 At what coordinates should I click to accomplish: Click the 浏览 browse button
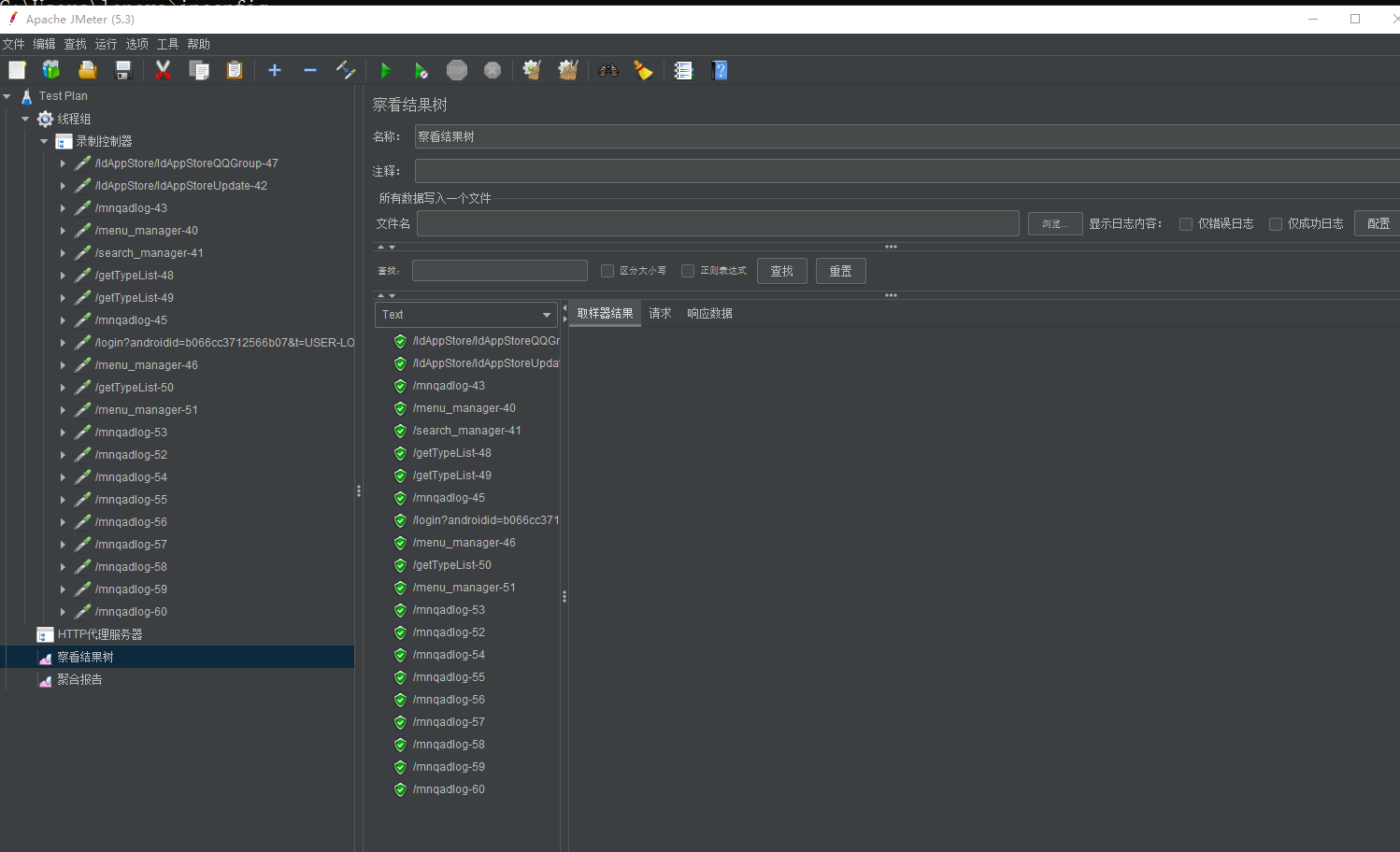tap(1055, 224)
